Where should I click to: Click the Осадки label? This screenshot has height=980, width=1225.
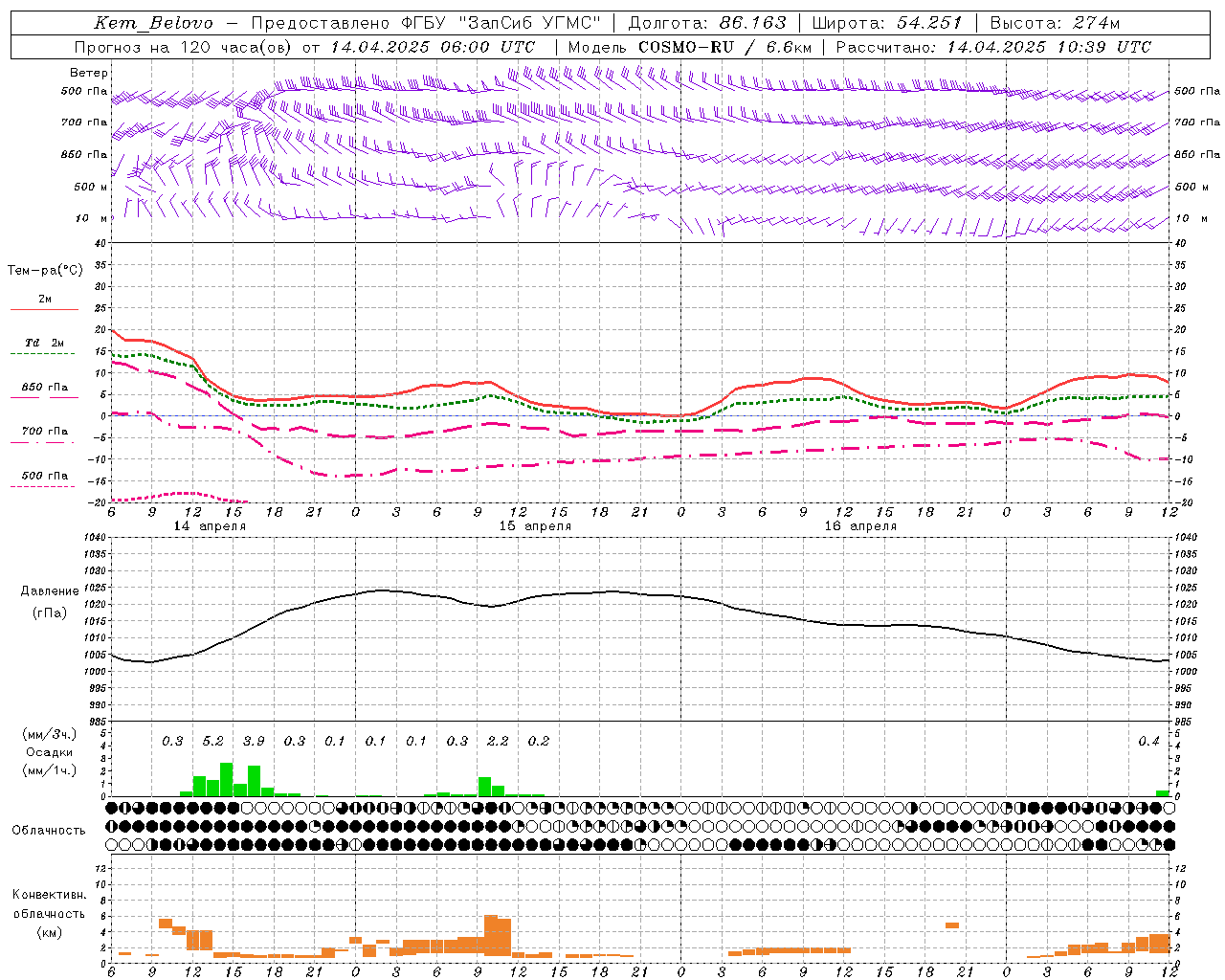tap(50, 752)
